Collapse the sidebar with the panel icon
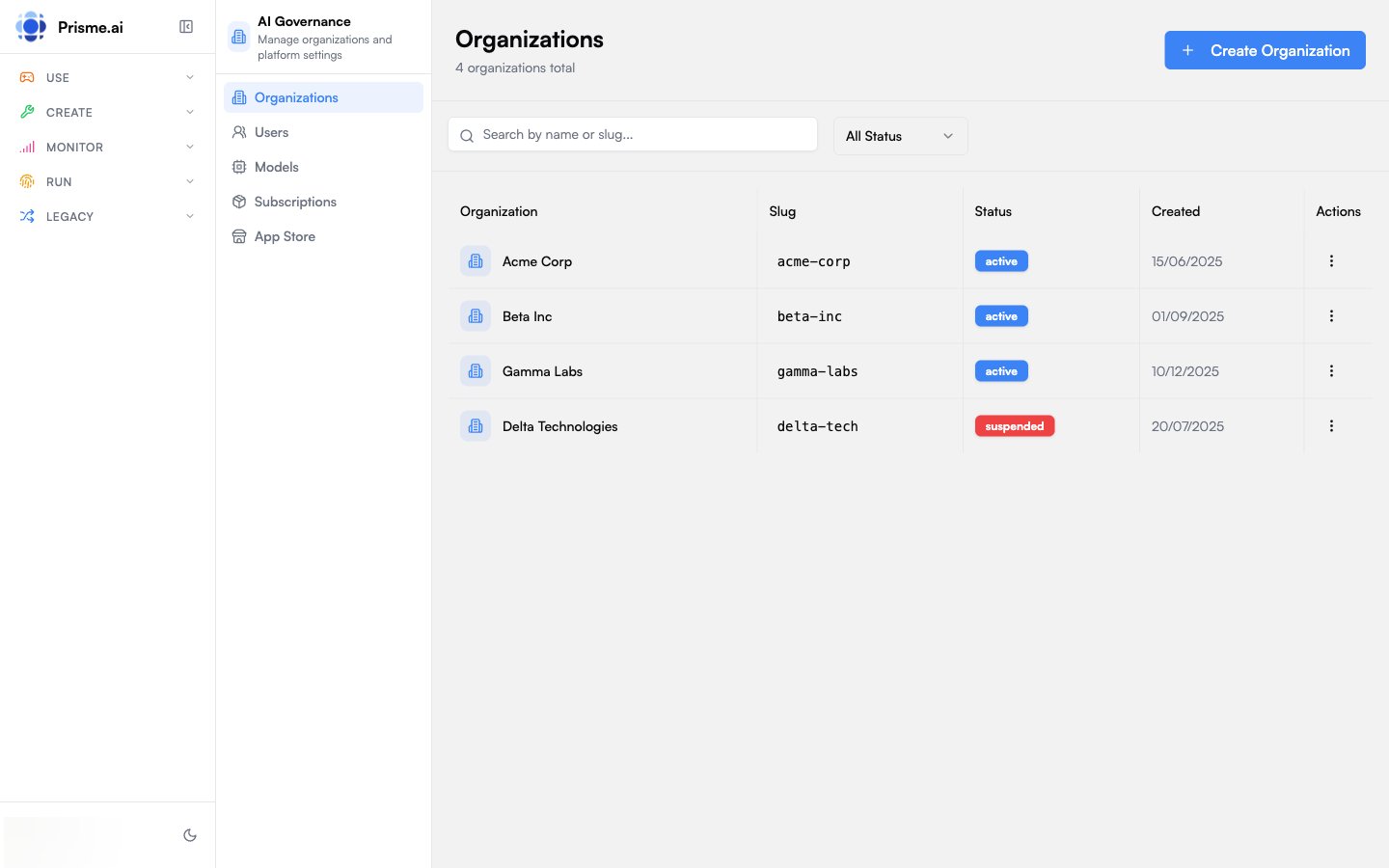The width and height of the screenshot is (1389, 868). [186, 27]
